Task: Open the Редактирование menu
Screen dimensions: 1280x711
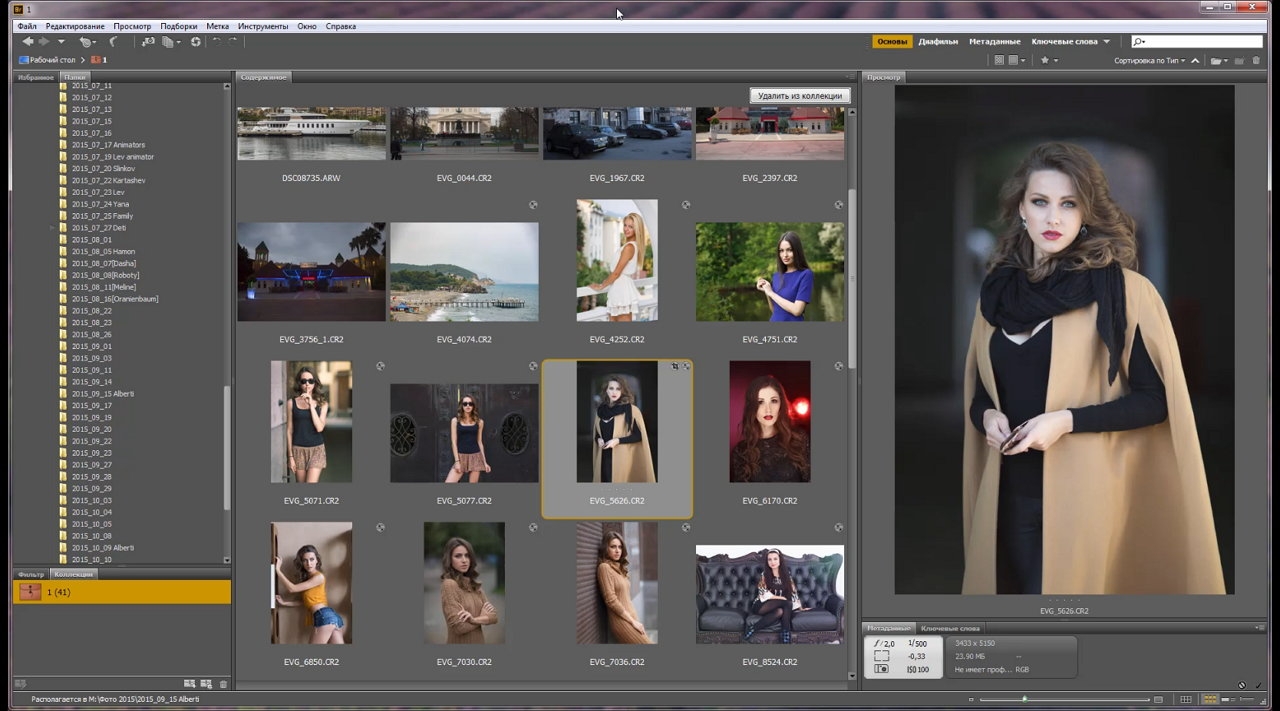Action: pyautogui.click(x=75, y=26)
